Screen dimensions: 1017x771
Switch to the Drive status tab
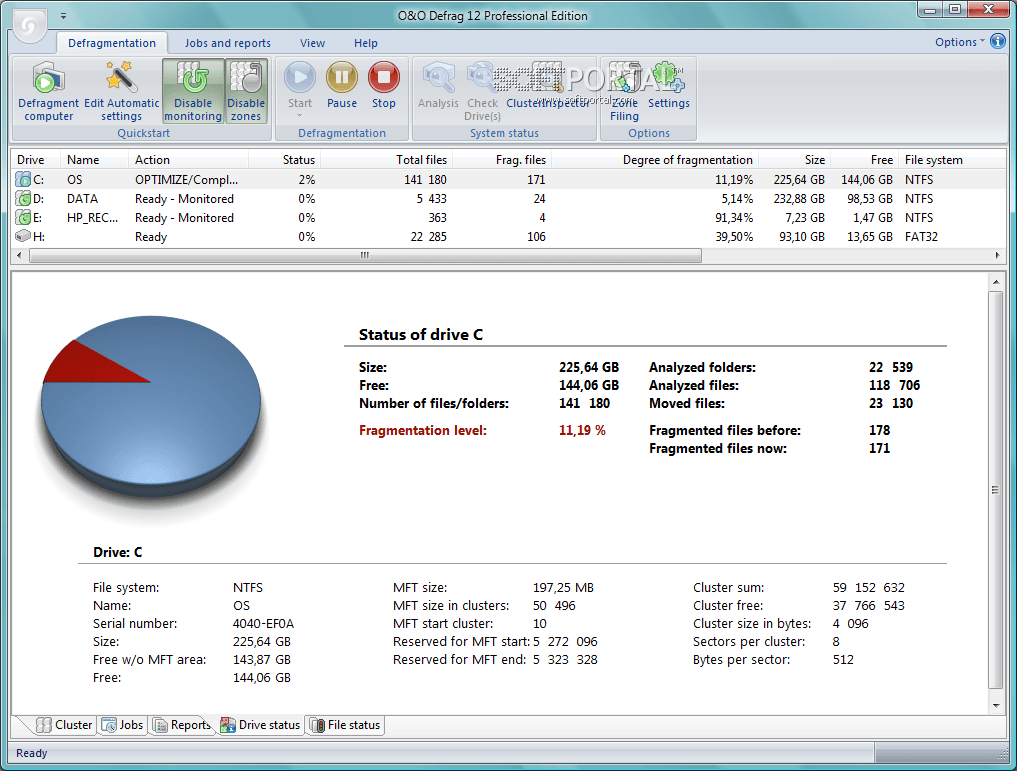click(x=260, y=725)
